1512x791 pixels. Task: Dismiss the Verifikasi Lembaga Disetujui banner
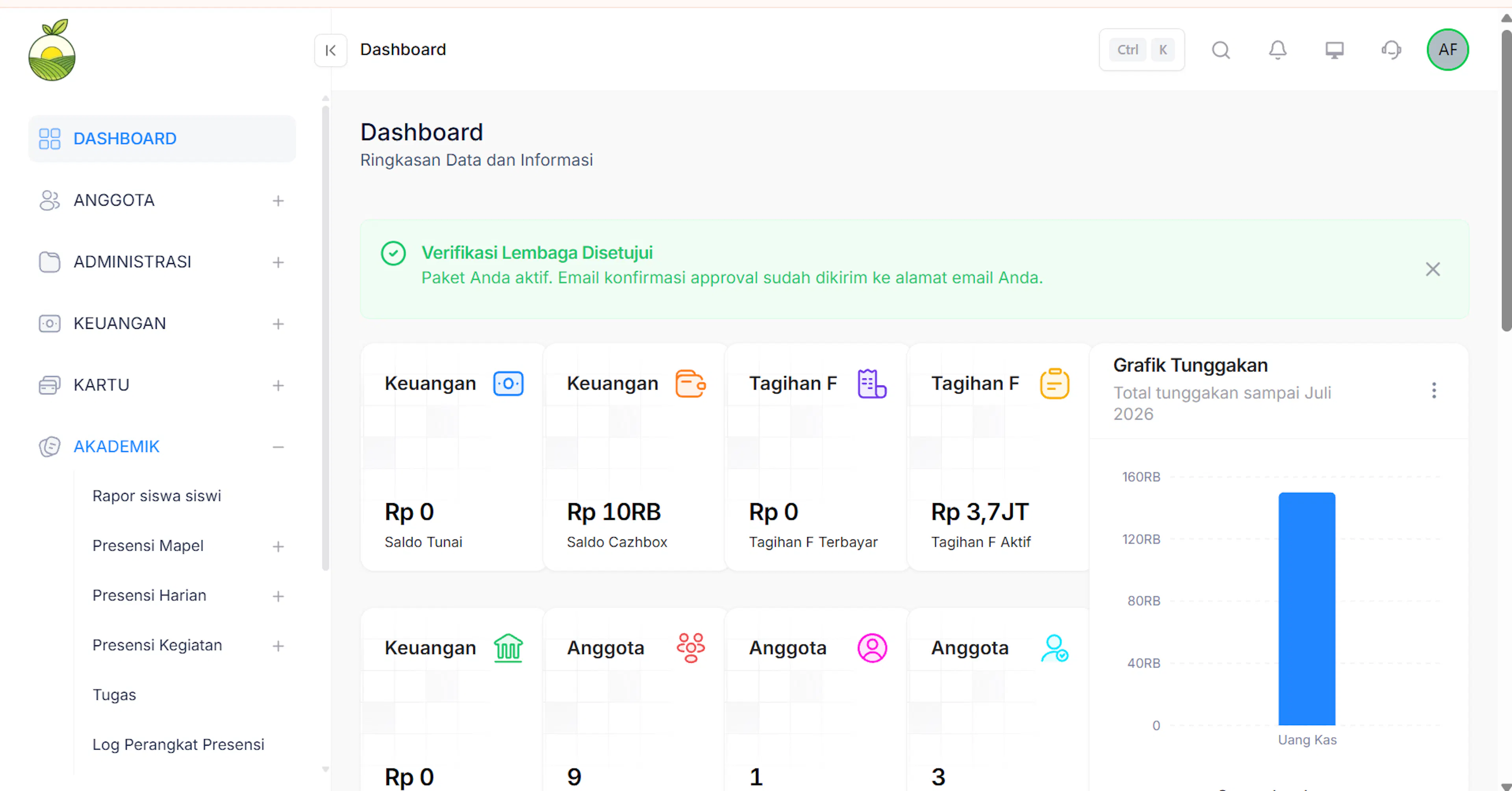[x=1433, y=269]
